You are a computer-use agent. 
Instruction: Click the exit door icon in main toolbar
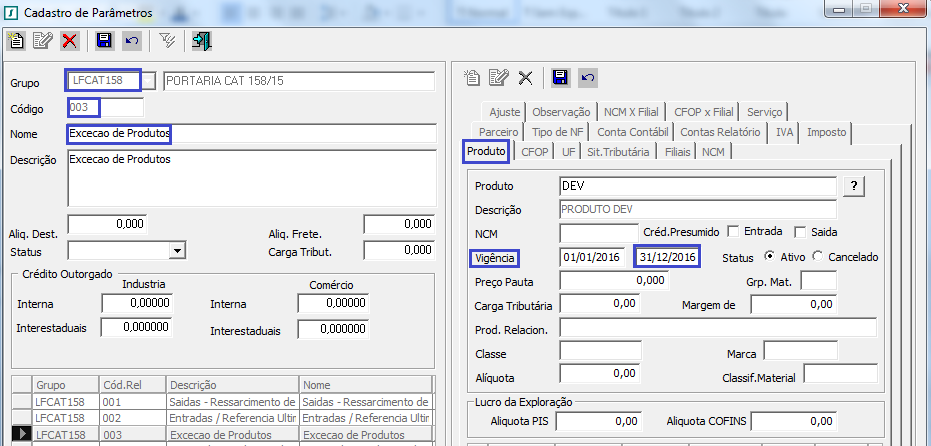(x=202, y=41)
